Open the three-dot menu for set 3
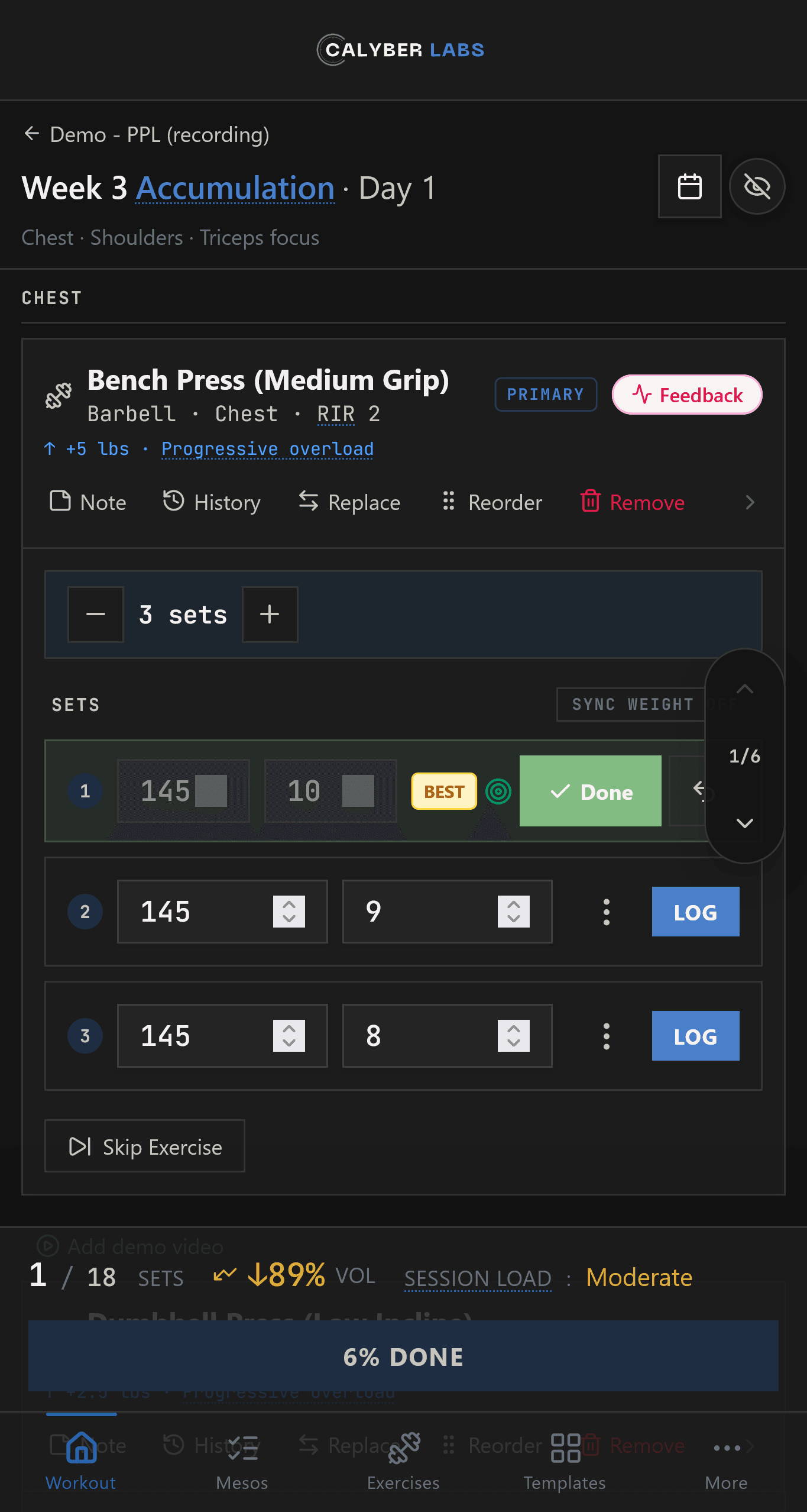 (606, 1036)
